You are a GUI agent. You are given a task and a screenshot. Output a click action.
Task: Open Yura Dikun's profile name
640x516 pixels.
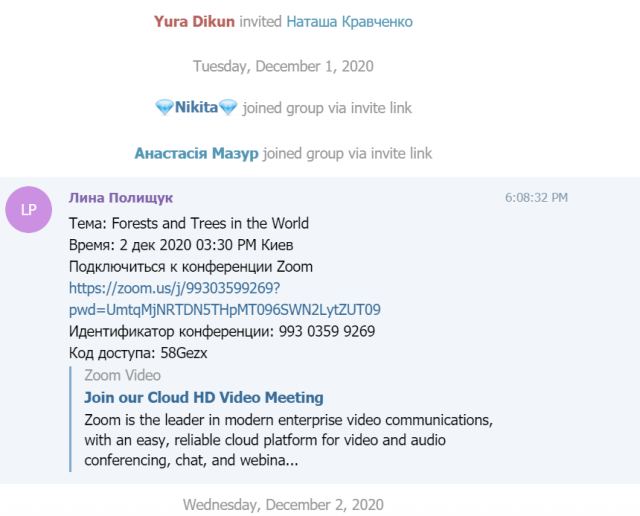194,21
